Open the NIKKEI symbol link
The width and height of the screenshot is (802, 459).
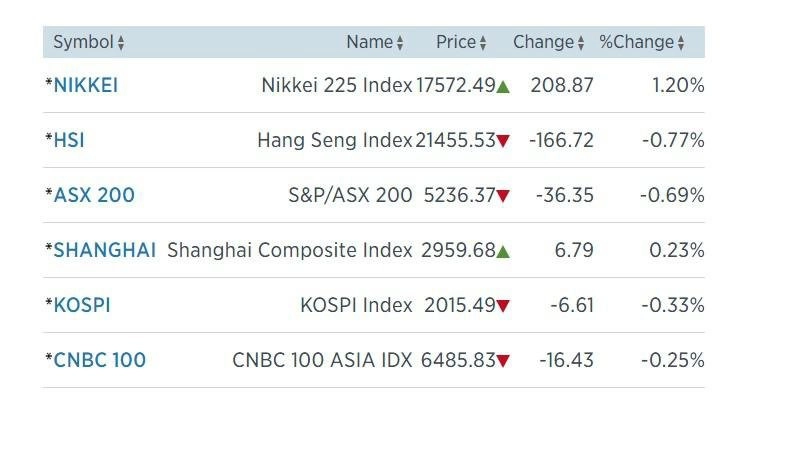point(86,85)
